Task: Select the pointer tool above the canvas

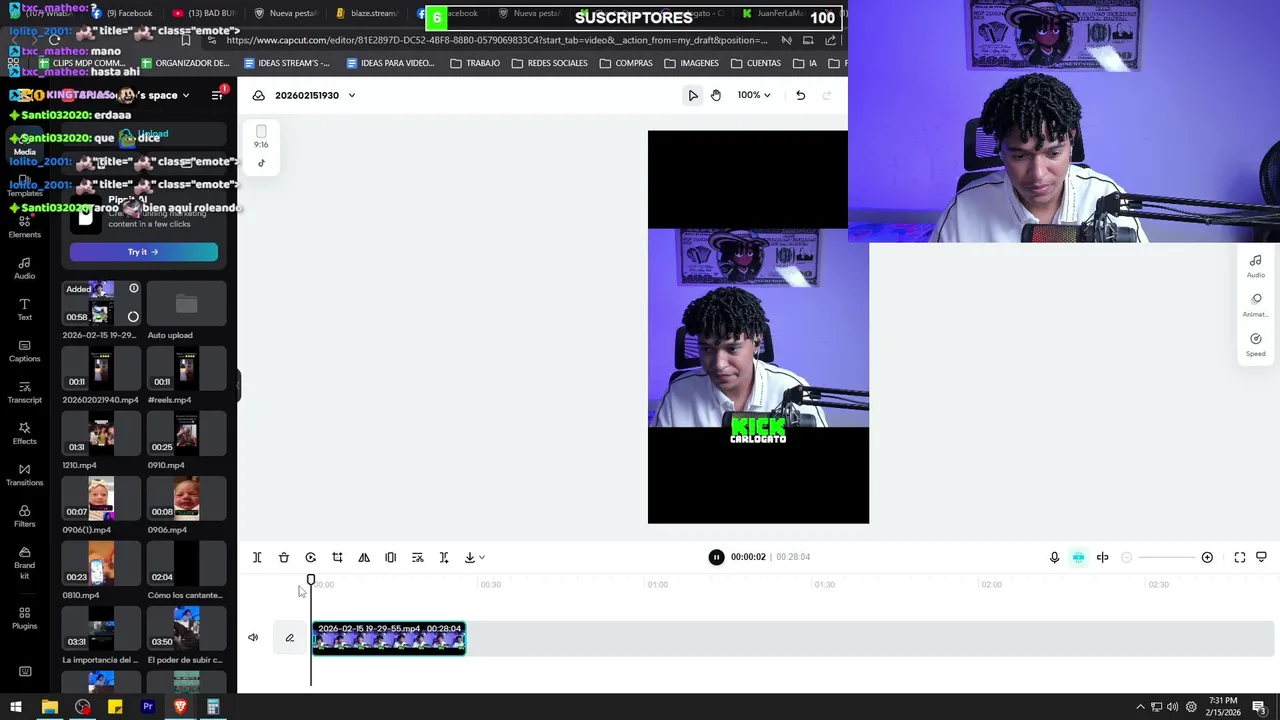Action: point(692,95)
